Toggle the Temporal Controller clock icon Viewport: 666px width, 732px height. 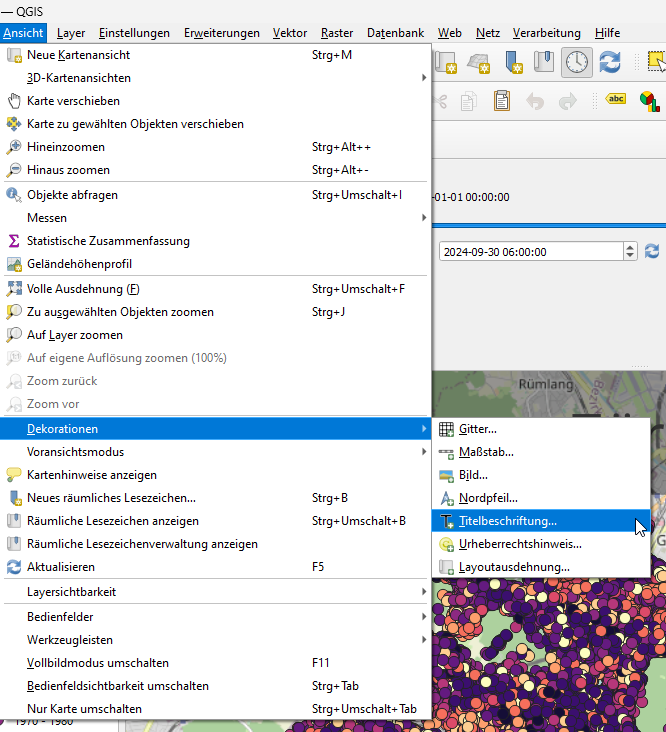tap(576, 62)
